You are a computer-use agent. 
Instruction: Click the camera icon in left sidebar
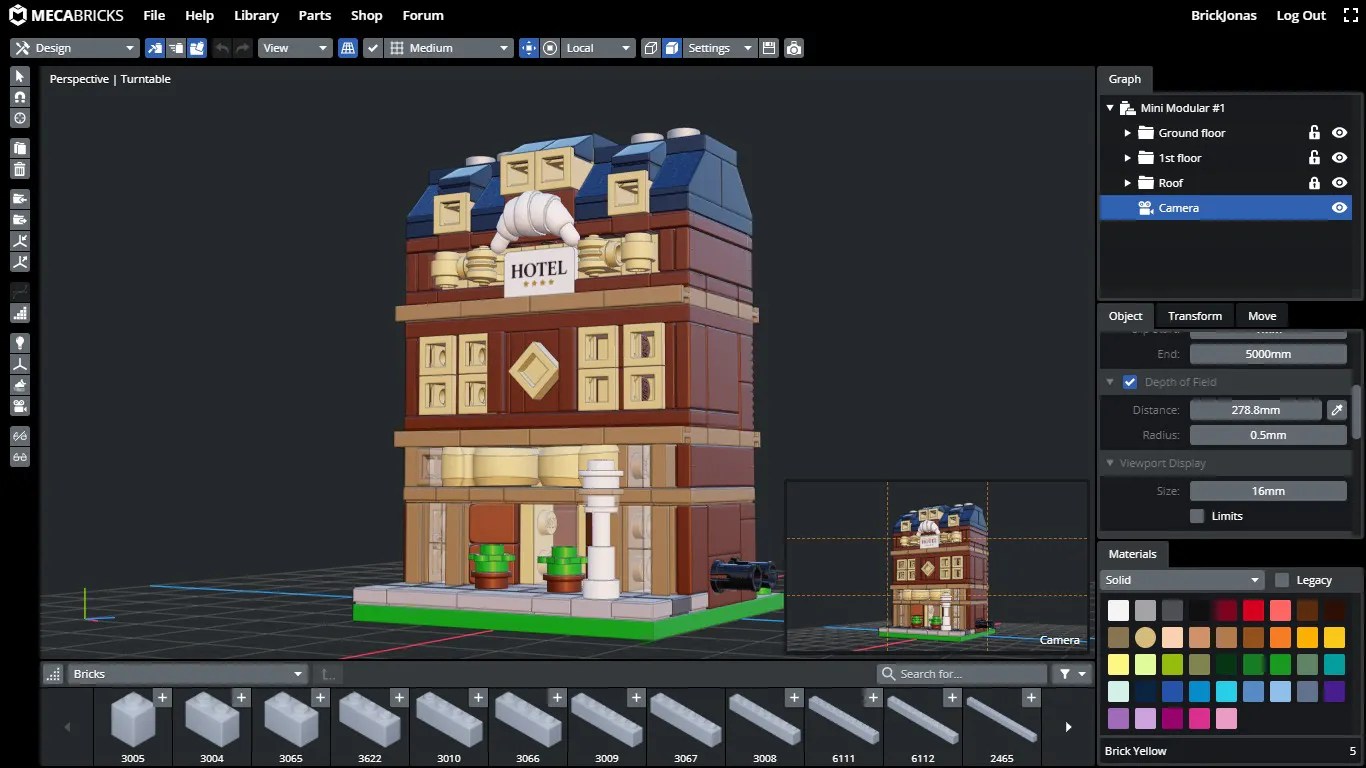[x=19, y=406]
